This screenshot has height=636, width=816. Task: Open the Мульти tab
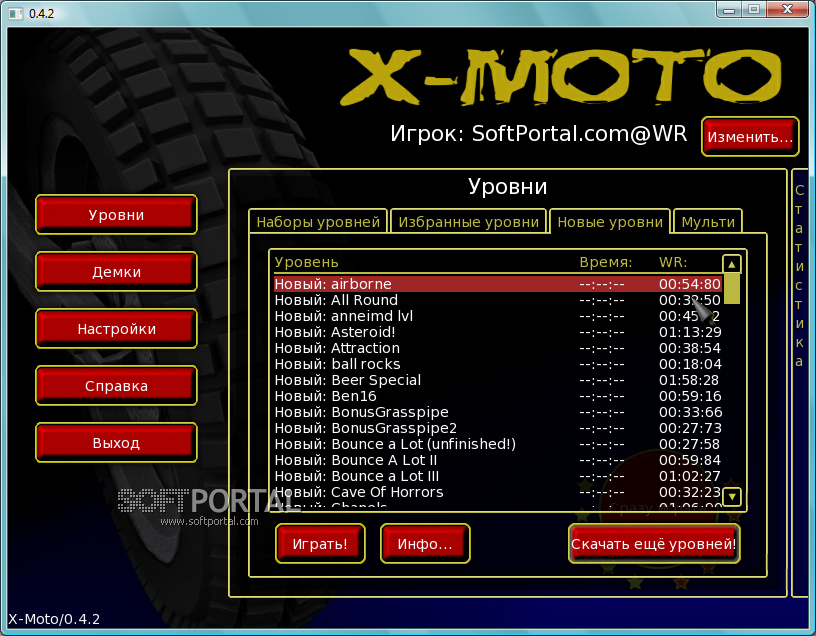tap(708, 222)
